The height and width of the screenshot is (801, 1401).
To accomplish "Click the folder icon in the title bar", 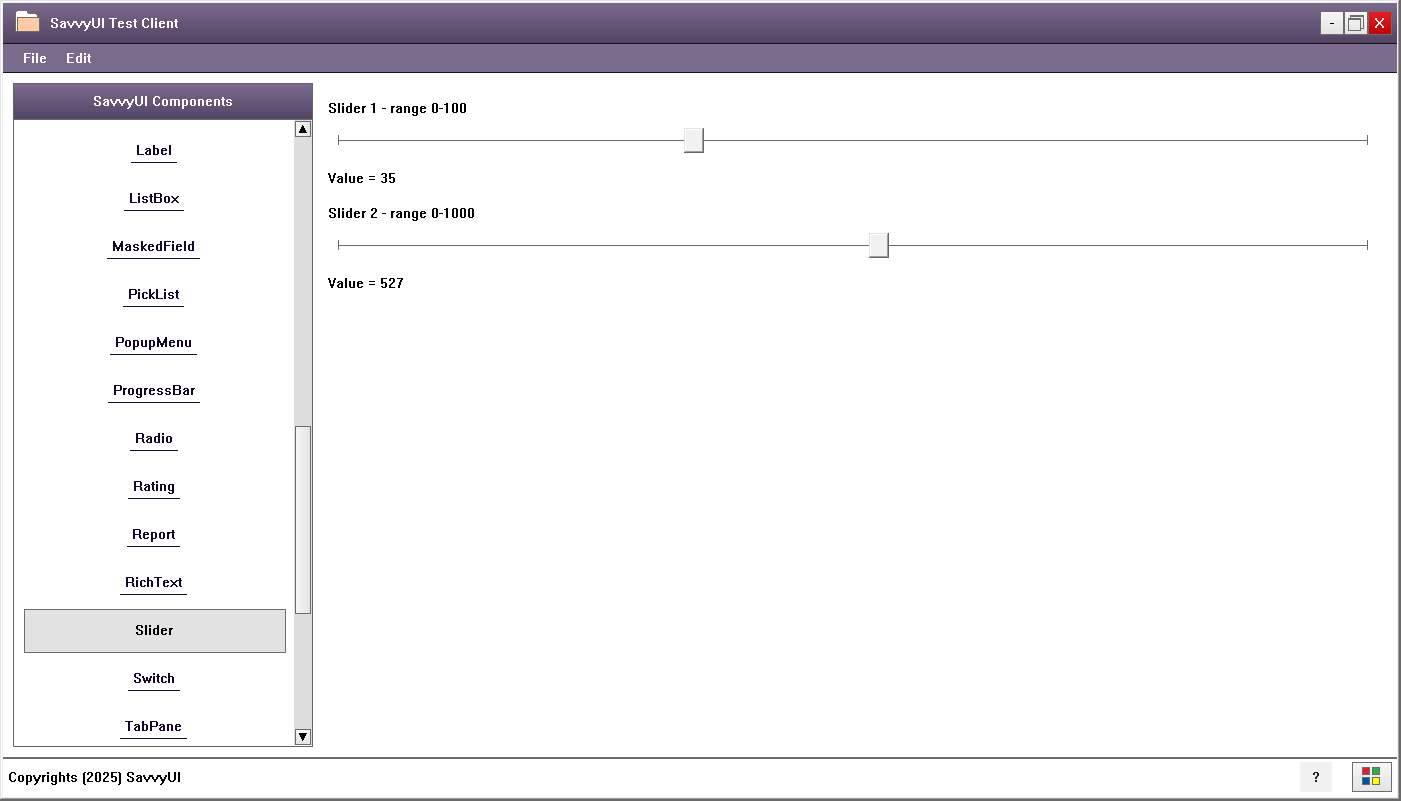I will 29,21.
